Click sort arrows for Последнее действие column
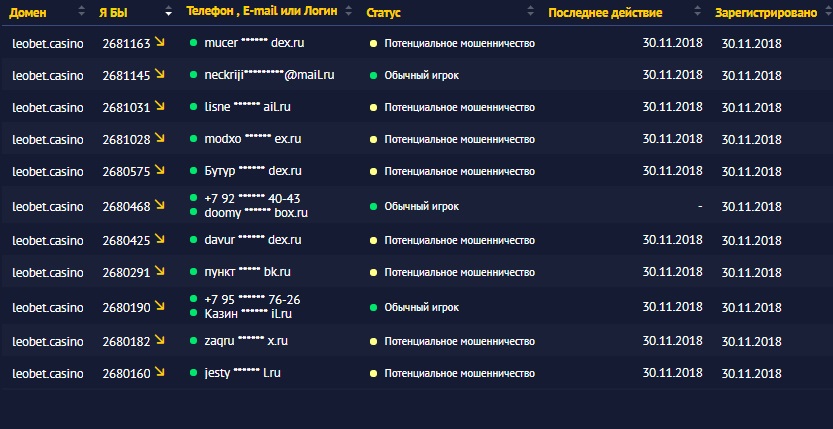 click(x=697, y=13)
